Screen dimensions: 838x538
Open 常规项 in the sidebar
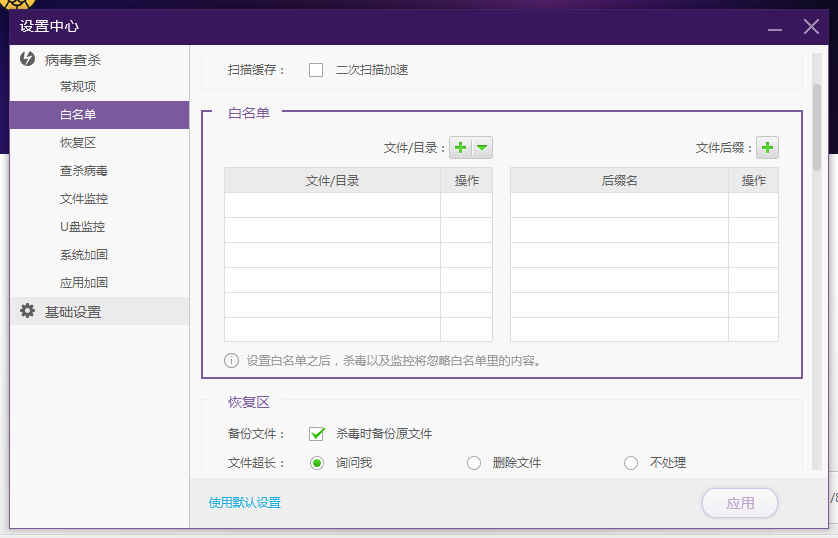78,87
